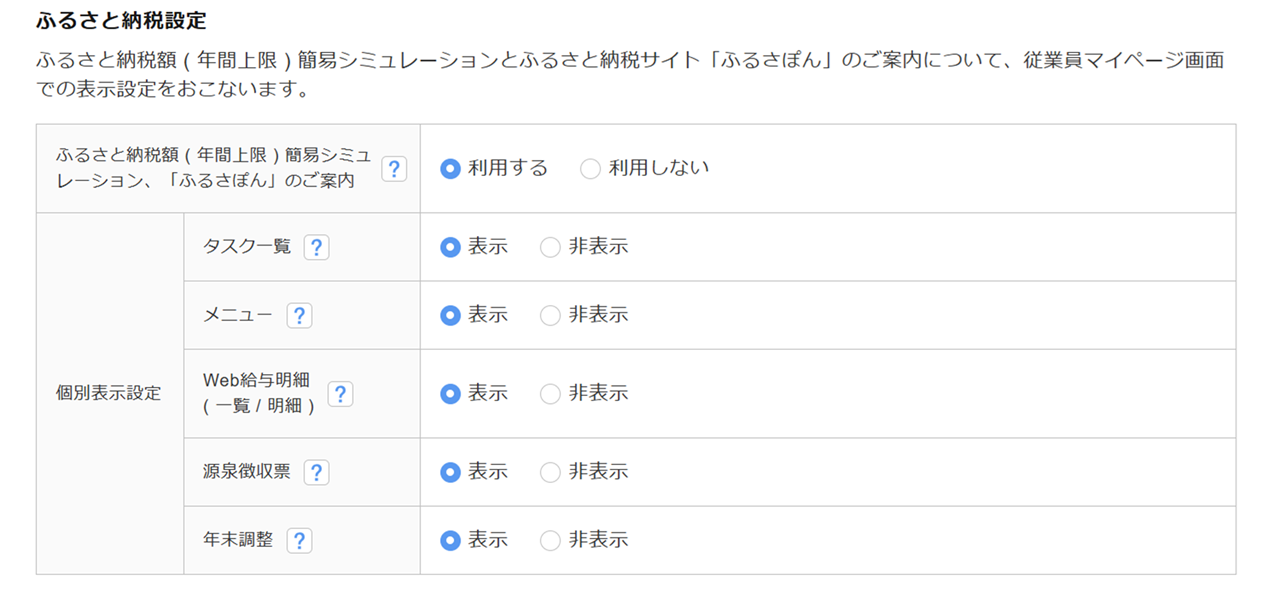The width and height of the screenshot is (1280, 591).
Task: Open the Web給与明細 help icon
Action: (340, 394)
